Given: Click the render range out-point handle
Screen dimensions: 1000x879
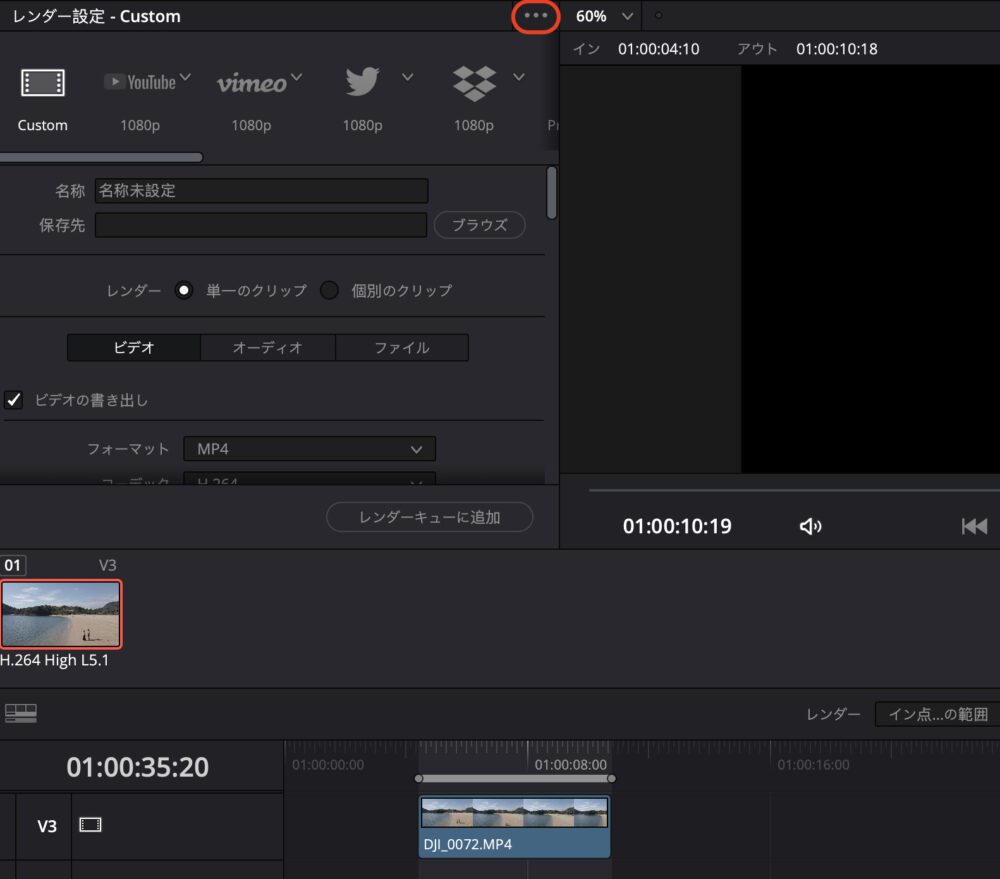Looking at the screenshot, I should (x=611, y=778).
